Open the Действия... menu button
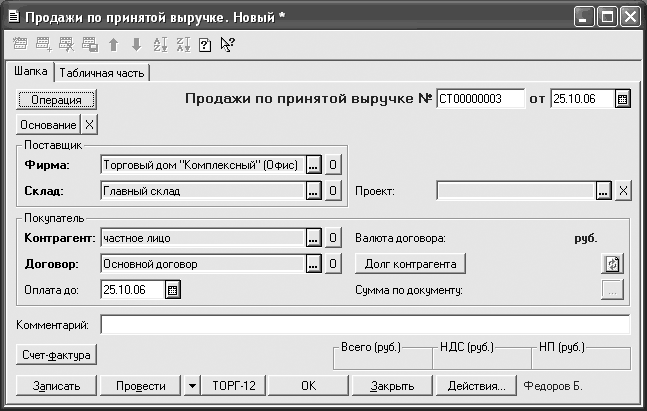This screenshot has height=411, width=647. coord(477,385)
